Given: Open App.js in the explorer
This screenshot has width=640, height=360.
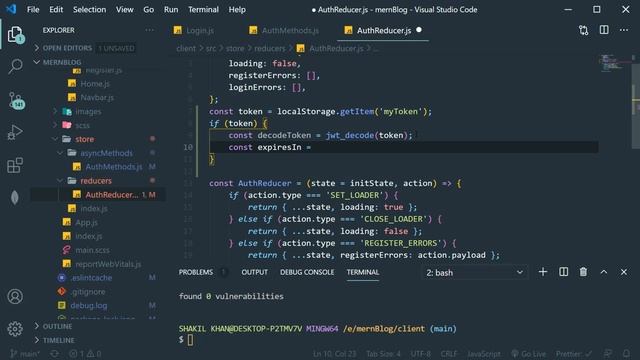Looking at the screenshot, I should 86,222.
